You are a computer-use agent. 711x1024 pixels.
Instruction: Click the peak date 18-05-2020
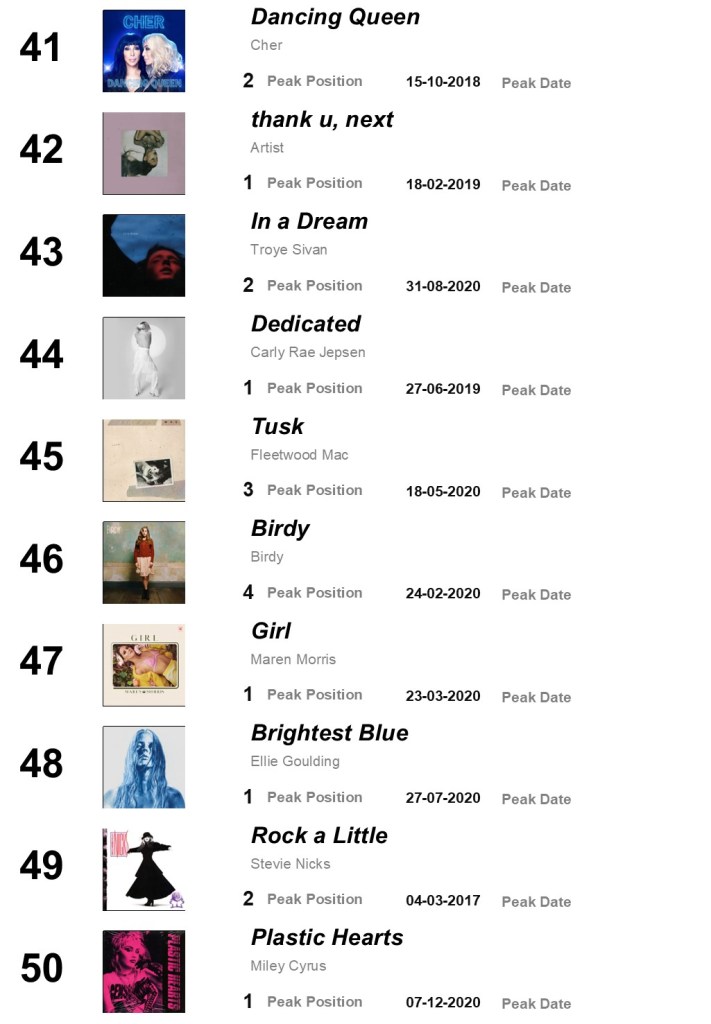pyautogui.click(x=443, y=492)
